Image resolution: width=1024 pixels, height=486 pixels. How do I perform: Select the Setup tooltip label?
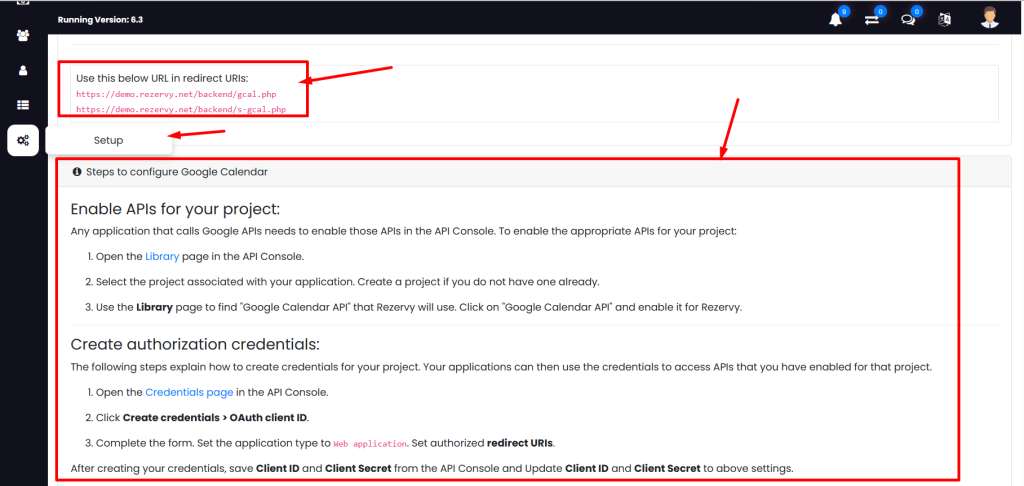coord(108,140)
